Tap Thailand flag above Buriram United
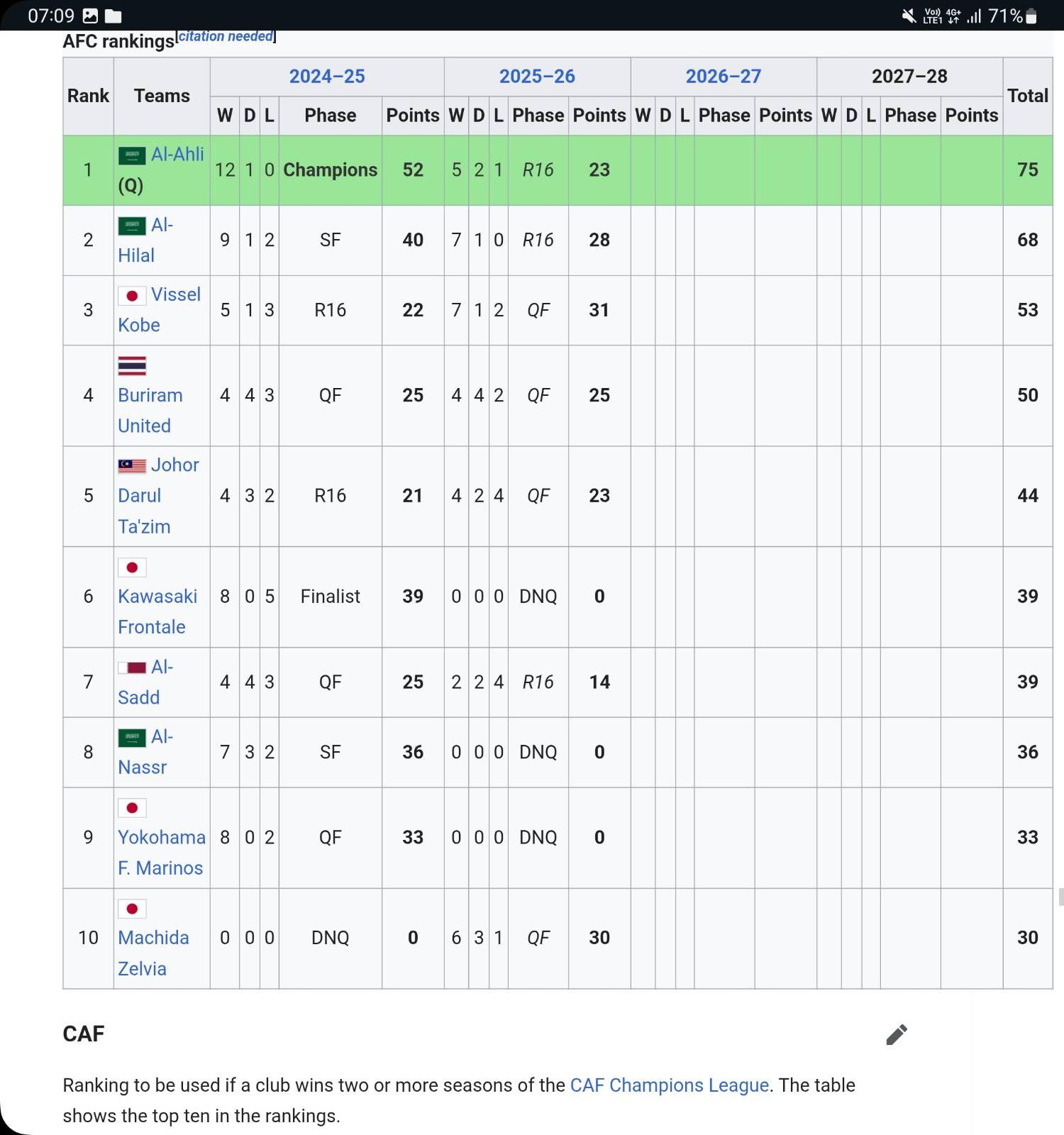Screen dimensions: 1064x1135 [x=132, y=366]
